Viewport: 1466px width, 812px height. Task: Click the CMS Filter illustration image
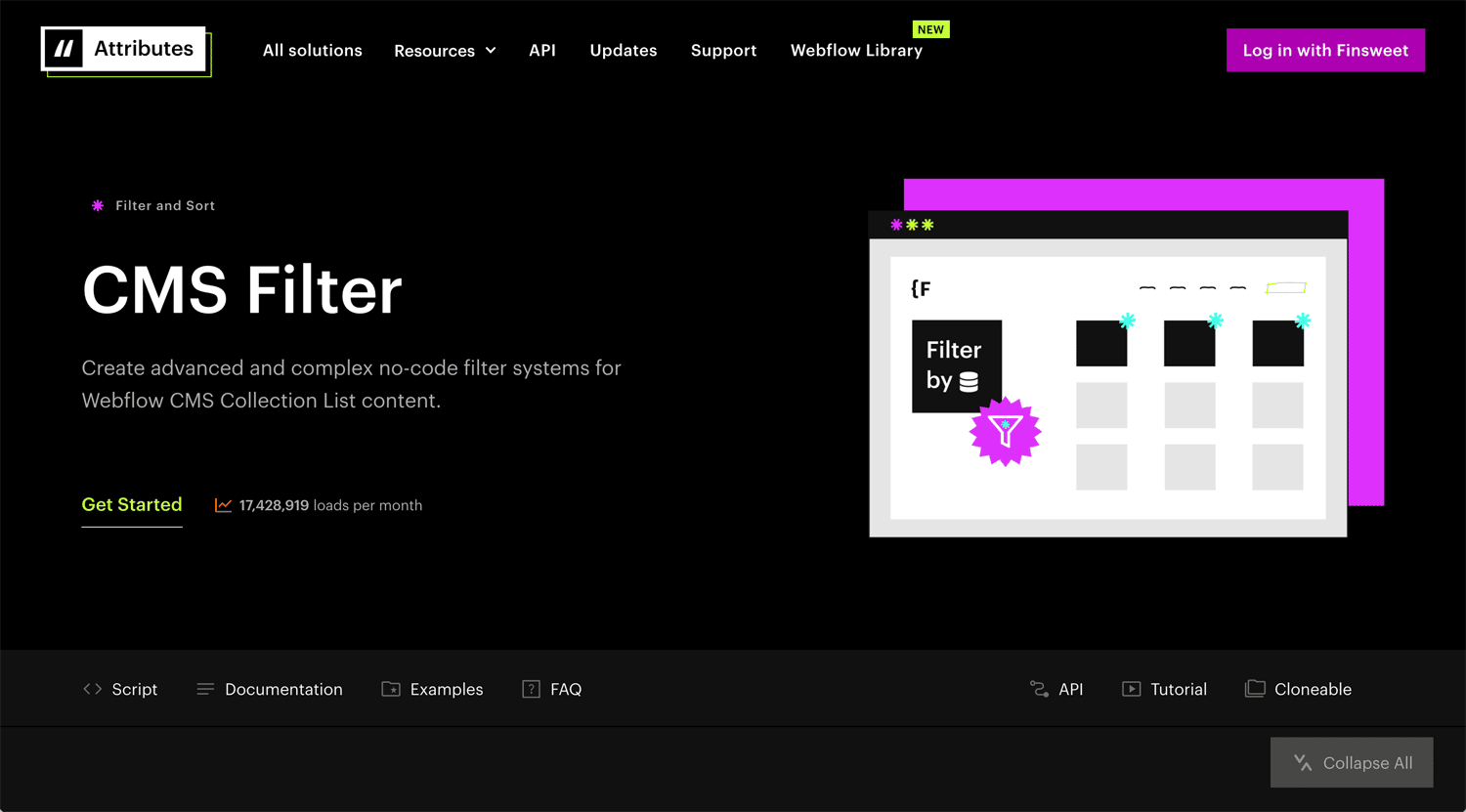(1126, 358)
